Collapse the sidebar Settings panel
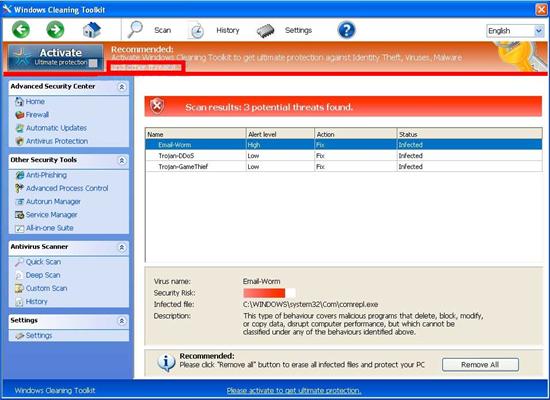This screenshot has width=550, height=400. (x=122, y=321)
